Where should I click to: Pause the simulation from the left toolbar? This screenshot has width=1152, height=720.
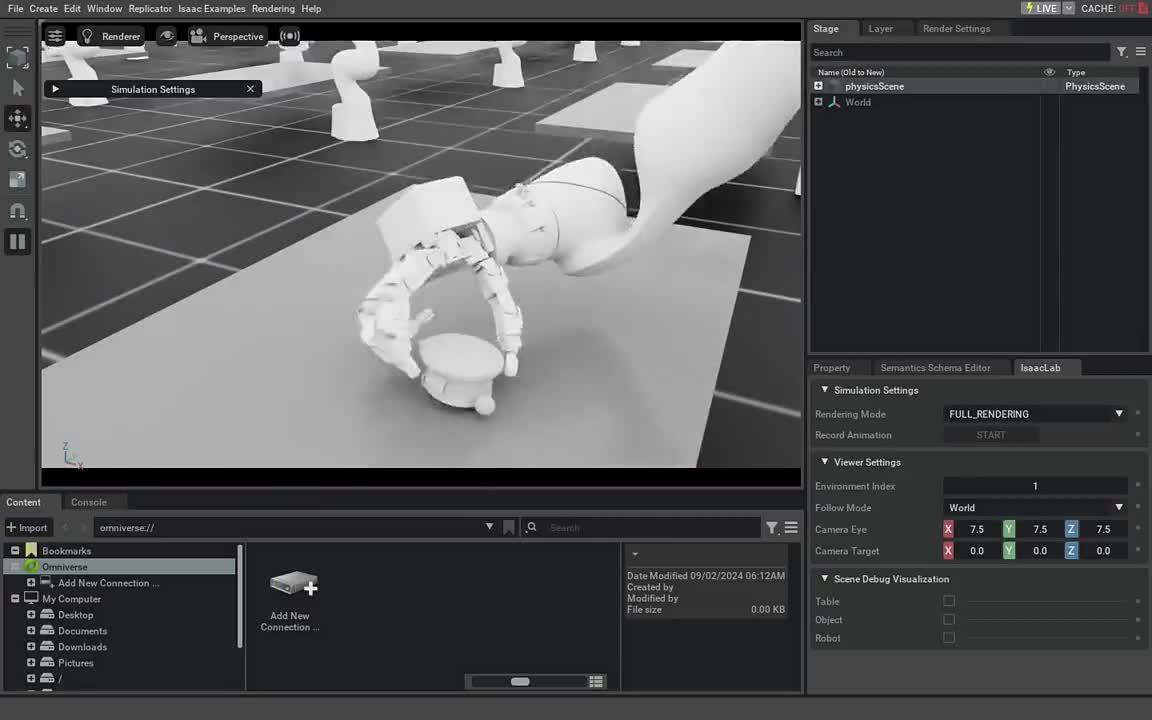pos(18,241)
